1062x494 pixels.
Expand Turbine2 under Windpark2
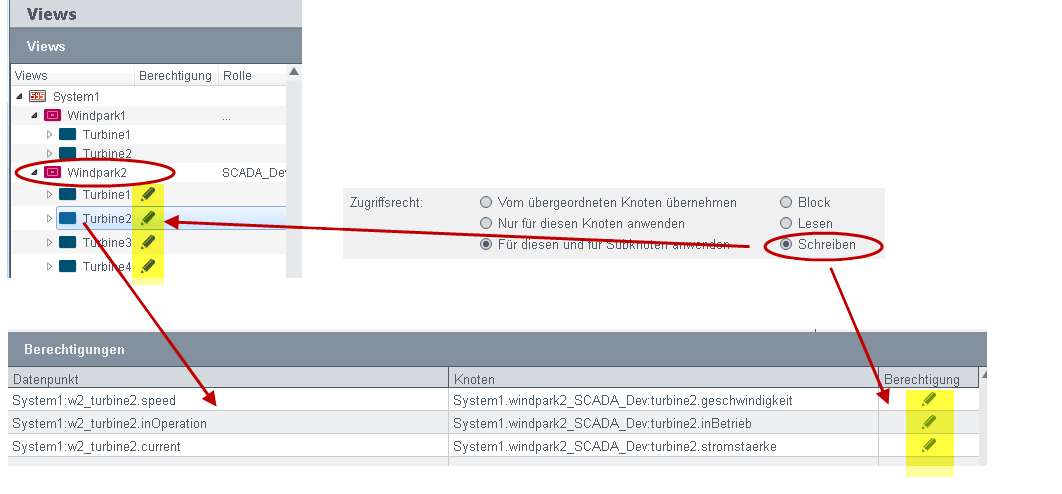tap(49, 218)
